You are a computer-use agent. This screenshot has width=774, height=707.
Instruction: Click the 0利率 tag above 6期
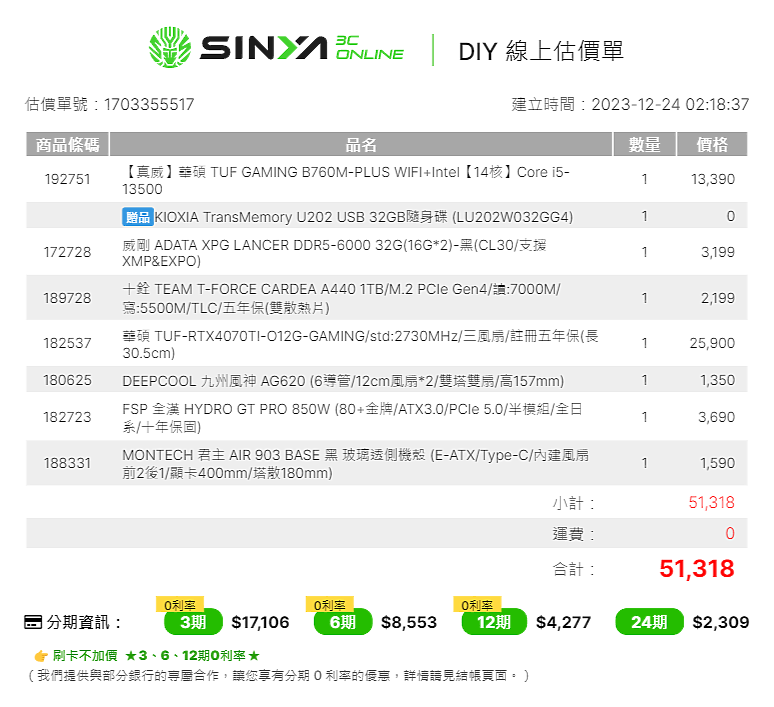tap(330, 605)
